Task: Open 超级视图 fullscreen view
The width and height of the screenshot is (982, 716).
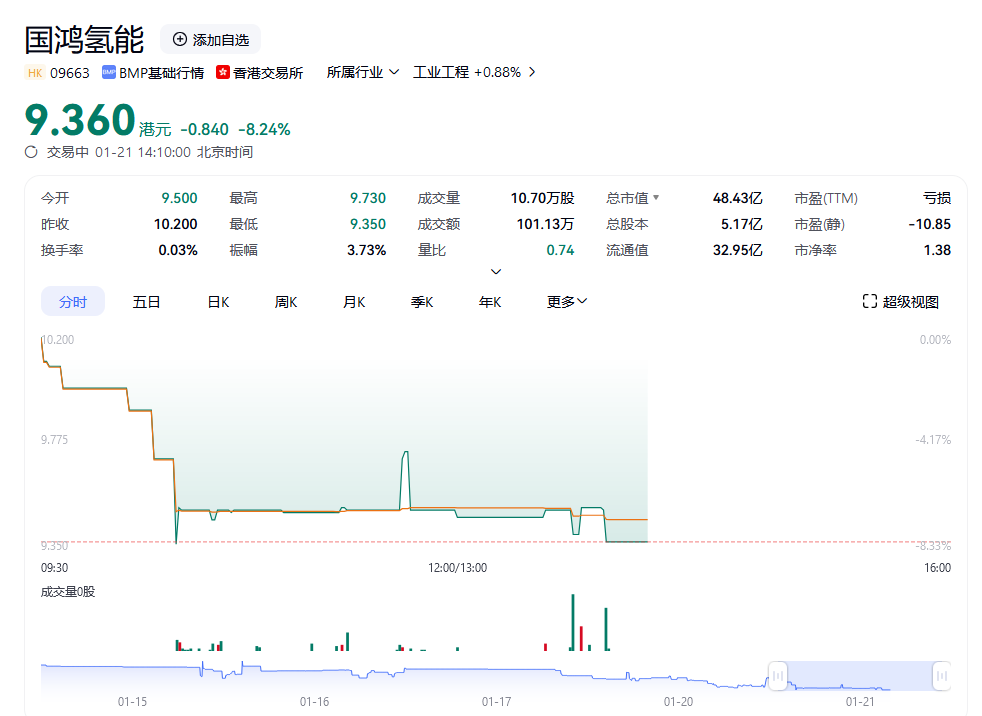Action: [901, 302]
